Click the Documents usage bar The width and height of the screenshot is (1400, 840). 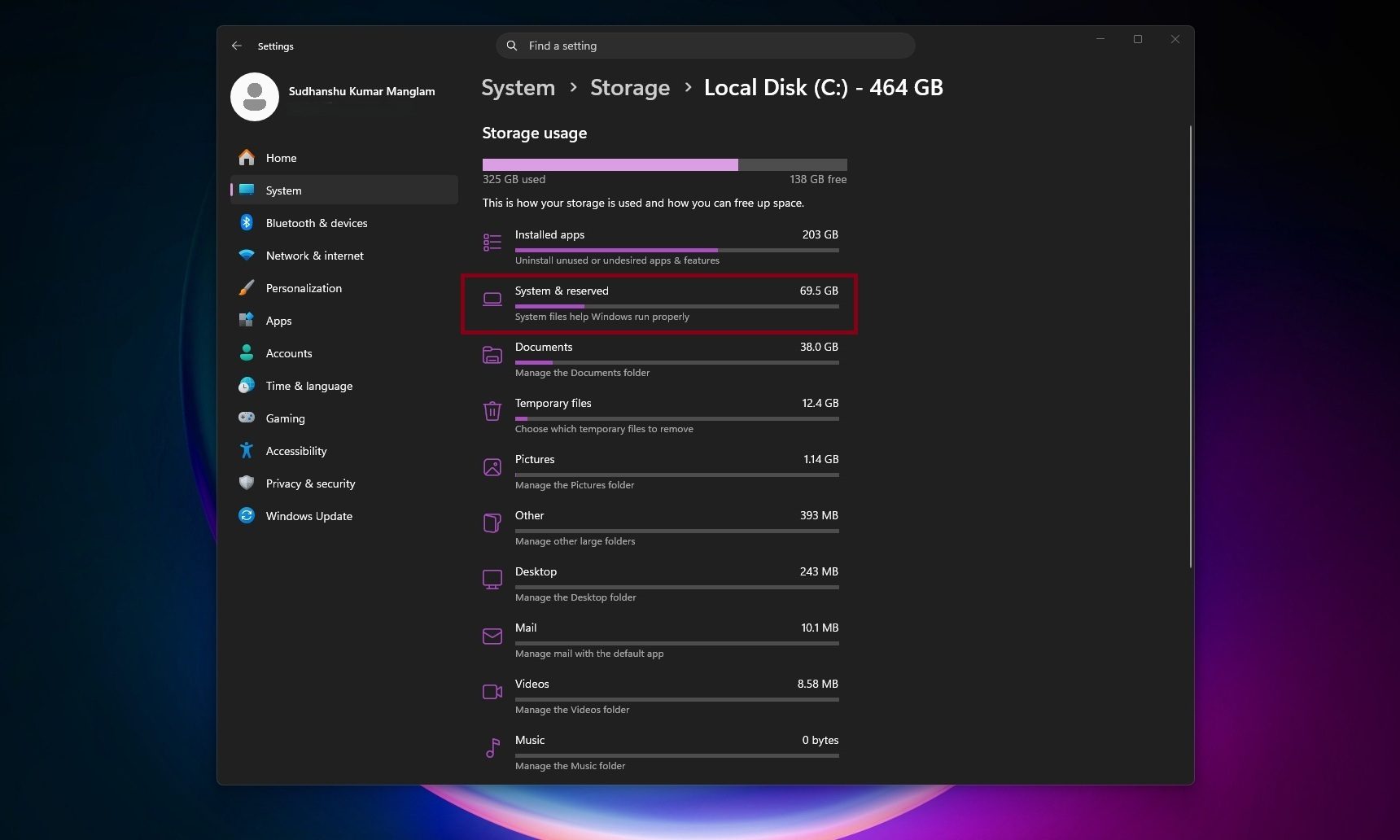(x=676, y=362)
